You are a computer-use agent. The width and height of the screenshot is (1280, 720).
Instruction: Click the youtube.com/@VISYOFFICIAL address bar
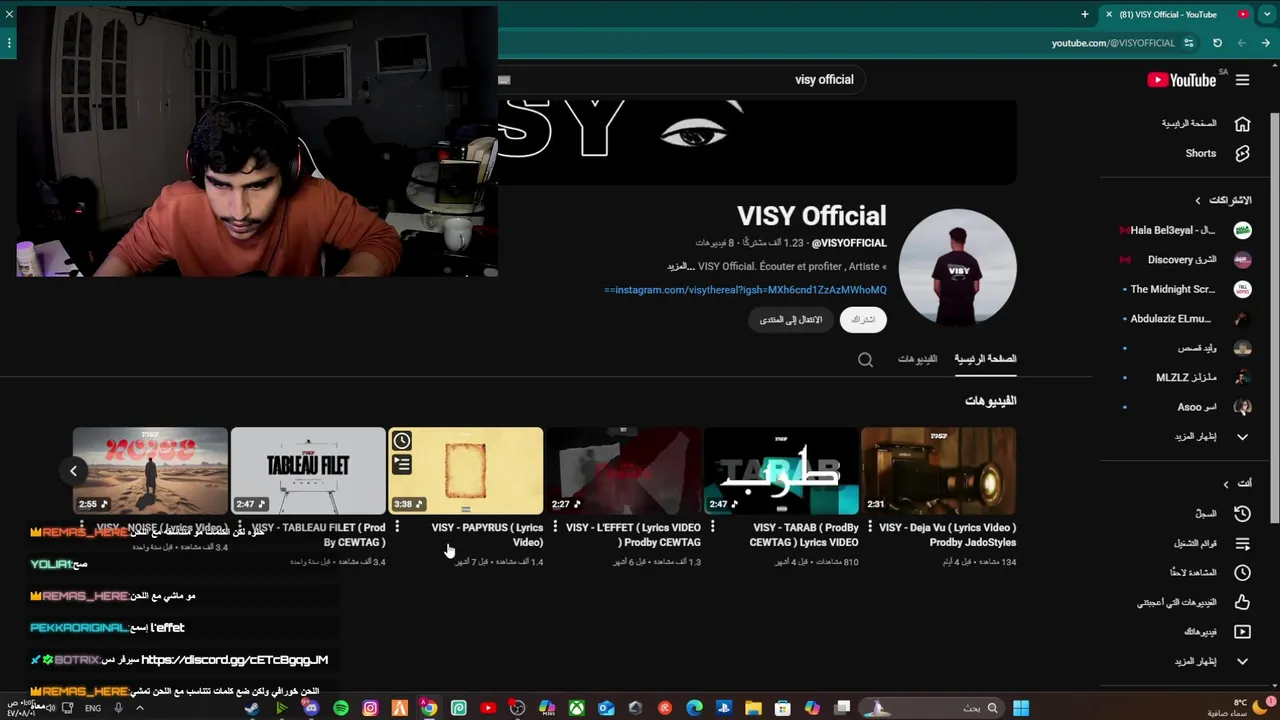point(1113,43)
